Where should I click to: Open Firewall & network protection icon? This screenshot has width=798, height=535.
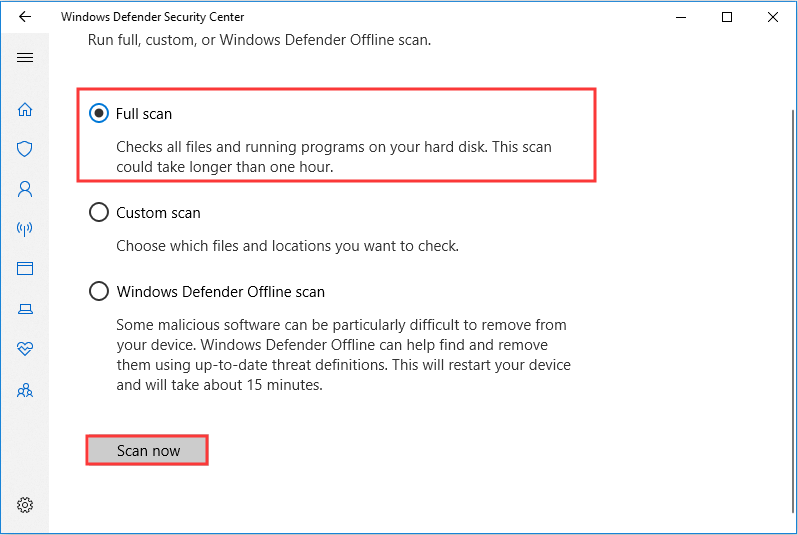[x=25, y=229]
